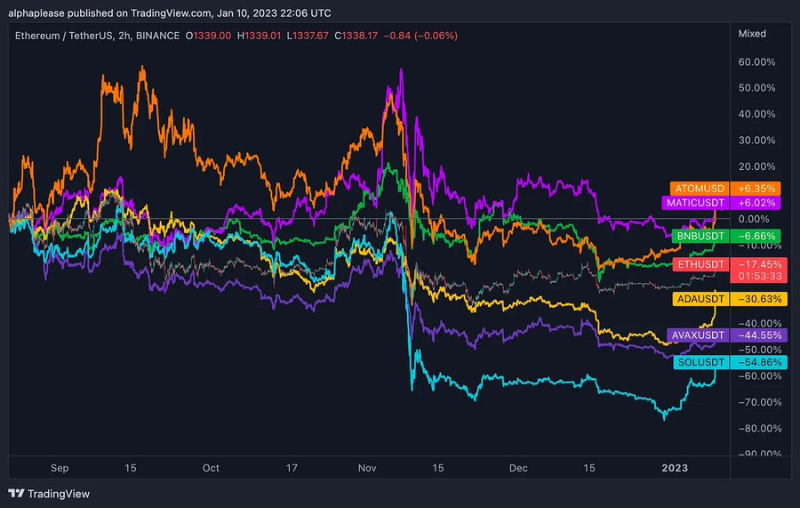Click the +6.35% ATOMUSD value tag
Image resolution: width=800 pixels, height=508 pixels.
759,189
